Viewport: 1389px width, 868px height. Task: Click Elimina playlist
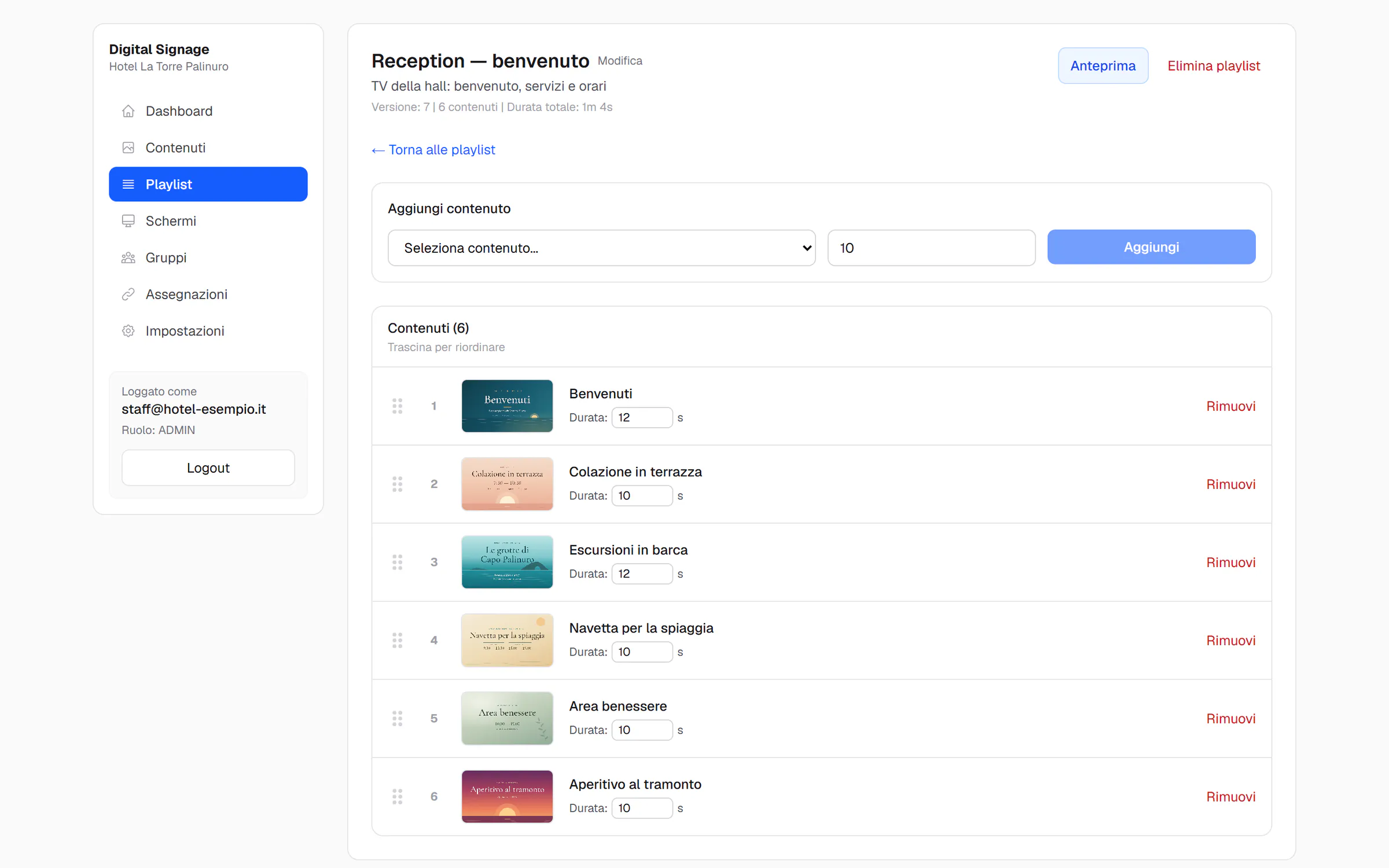[1214, 65]
